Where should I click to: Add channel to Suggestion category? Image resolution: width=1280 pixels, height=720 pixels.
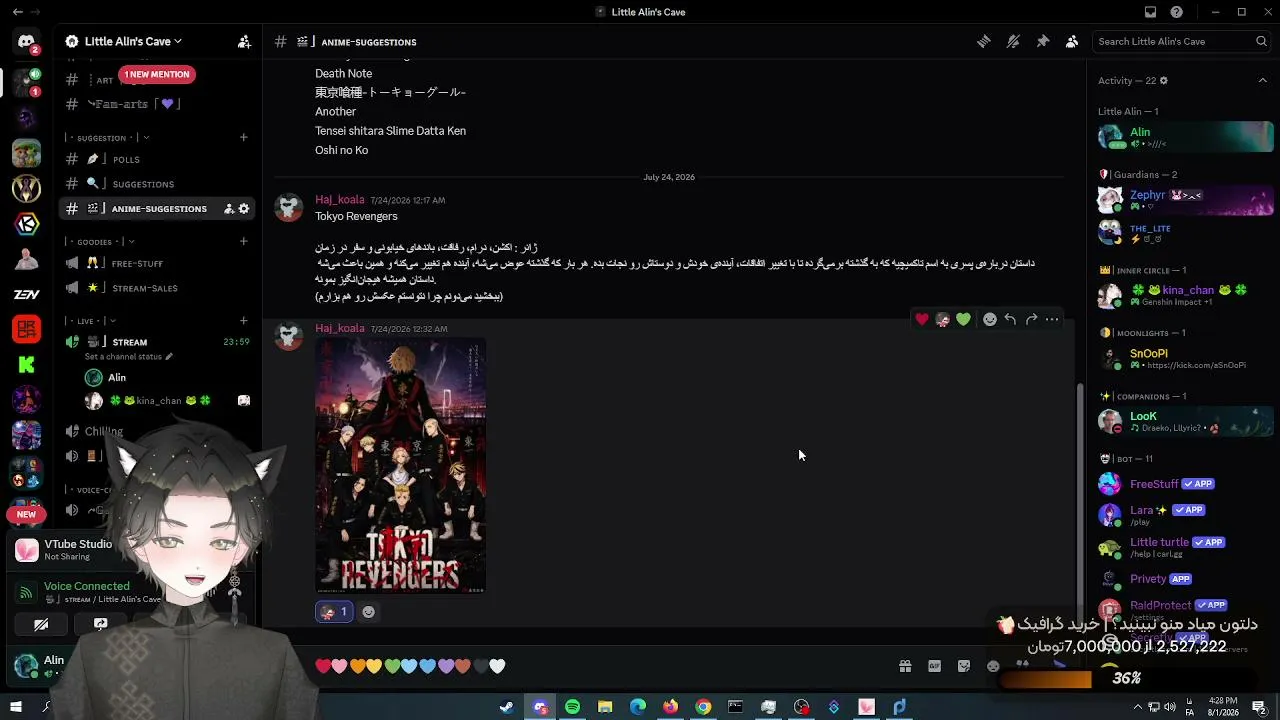(244, 137)
